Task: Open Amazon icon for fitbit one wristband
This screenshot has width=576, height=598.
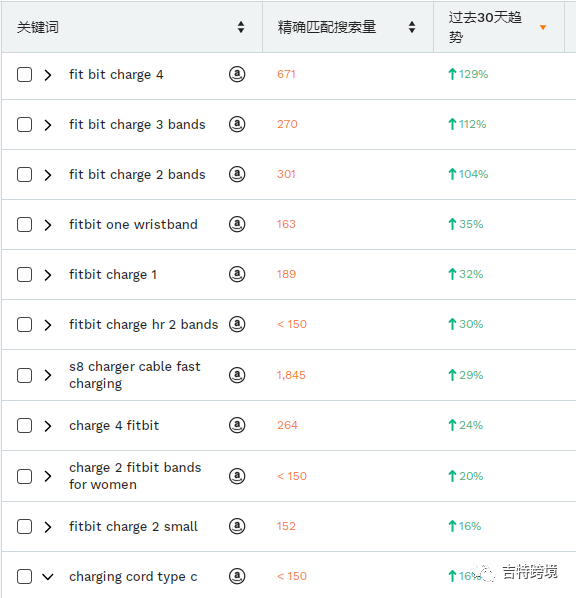Action: pyautogui.click(x=237, y=224)
